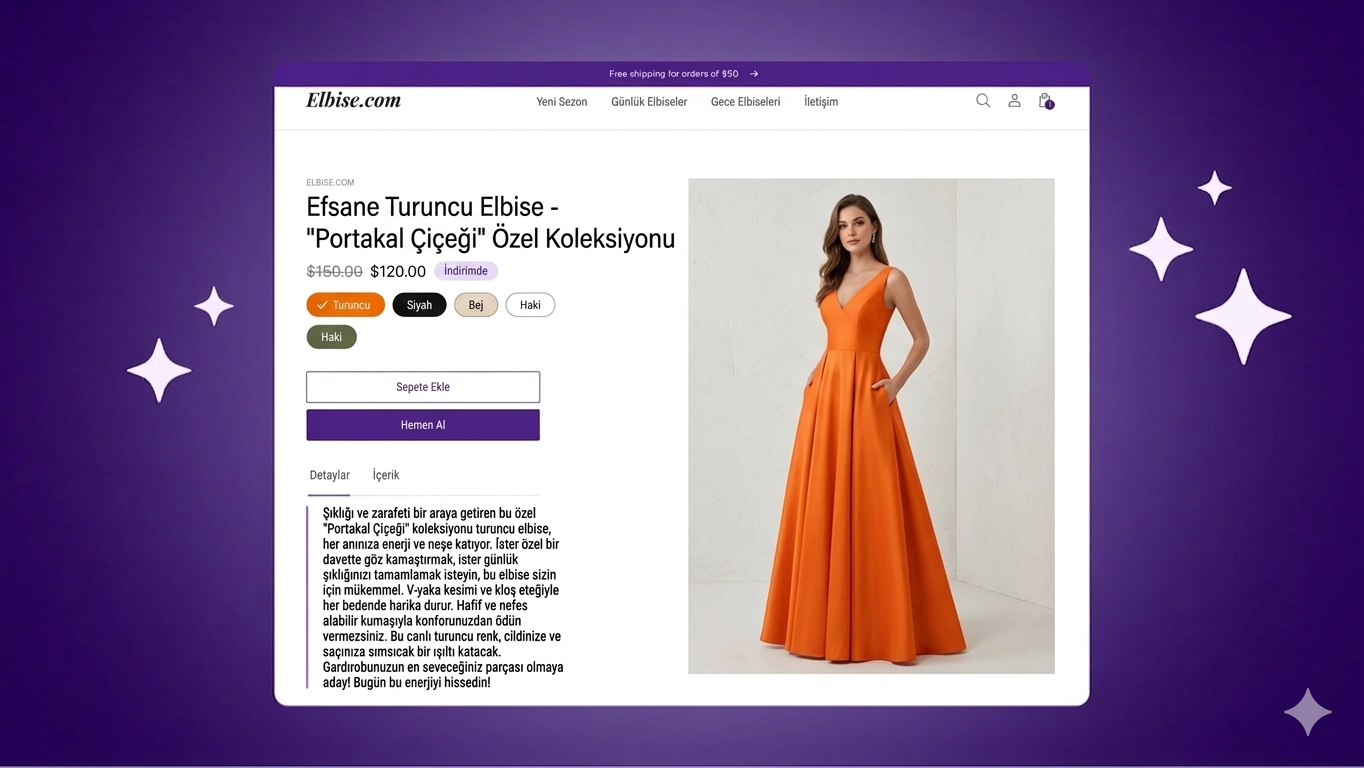Open the İletişim page
The height and width of the screenshot is (768, 1364).
(821, 102)
